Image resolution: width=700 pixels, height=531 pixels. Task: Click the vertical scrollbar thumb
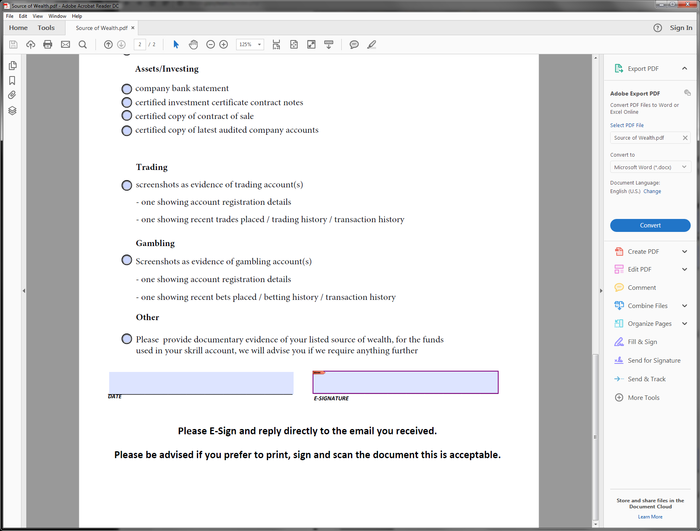coord(595,437)
